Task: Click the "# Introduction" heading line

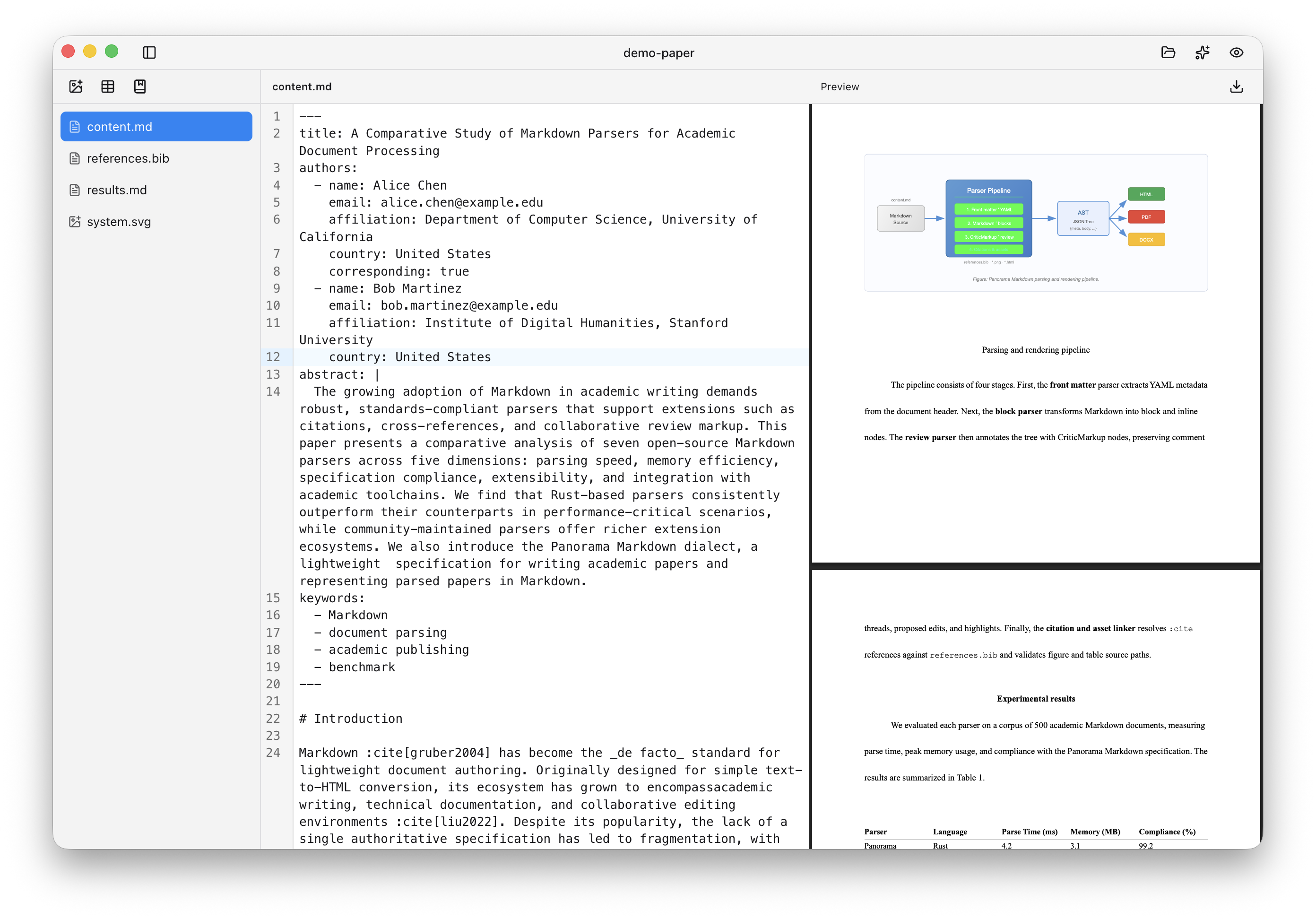Action: click(351, 719)
